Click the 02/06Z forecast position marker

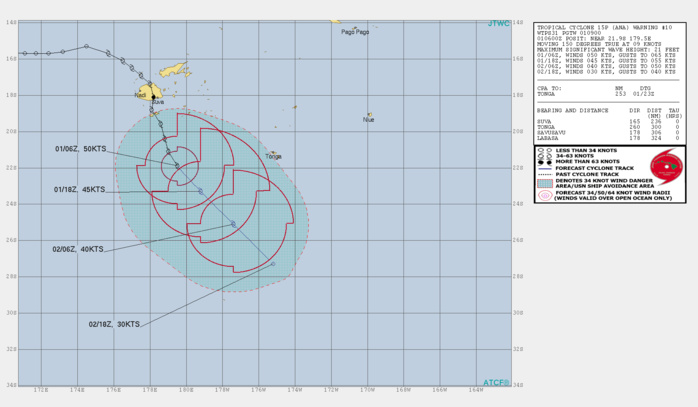pyautogui.click(x=234, y=224)
